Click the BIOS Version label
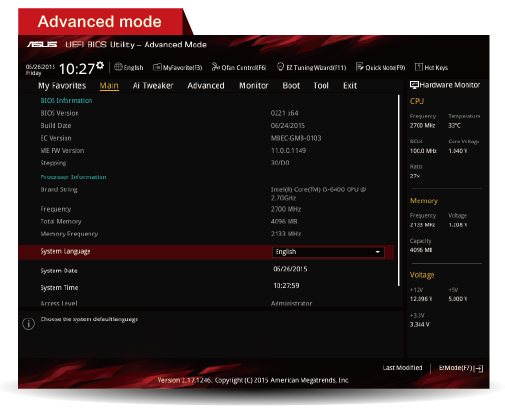 click(x=59, y=113)
